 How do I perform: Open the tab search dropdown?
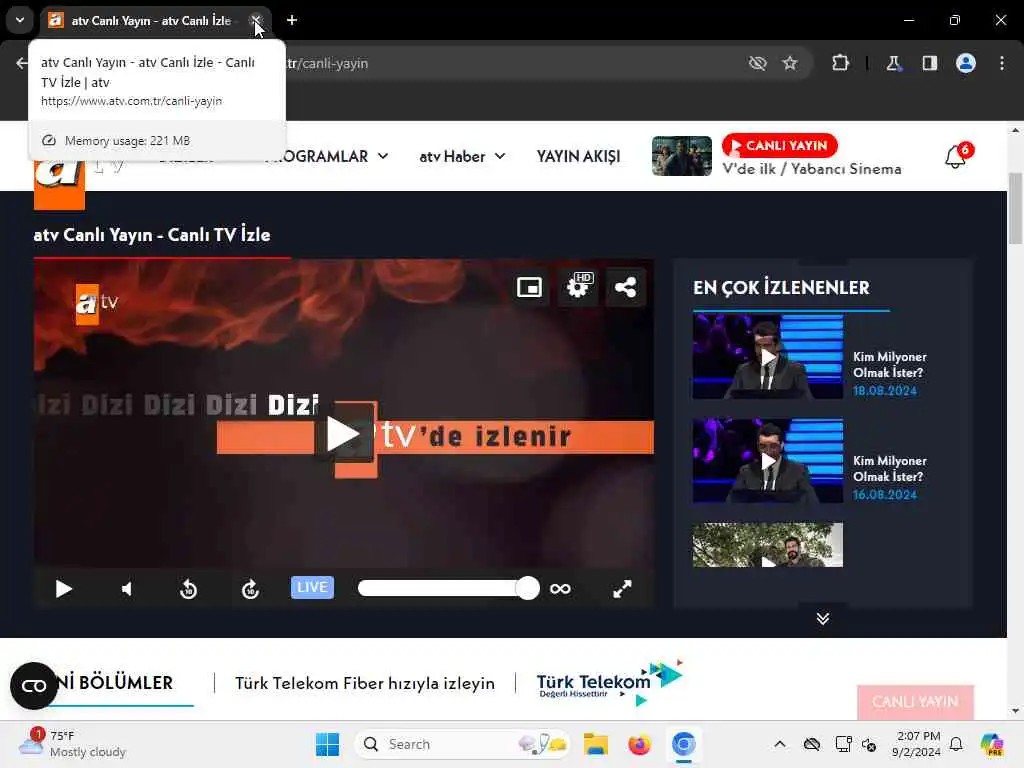20,20
